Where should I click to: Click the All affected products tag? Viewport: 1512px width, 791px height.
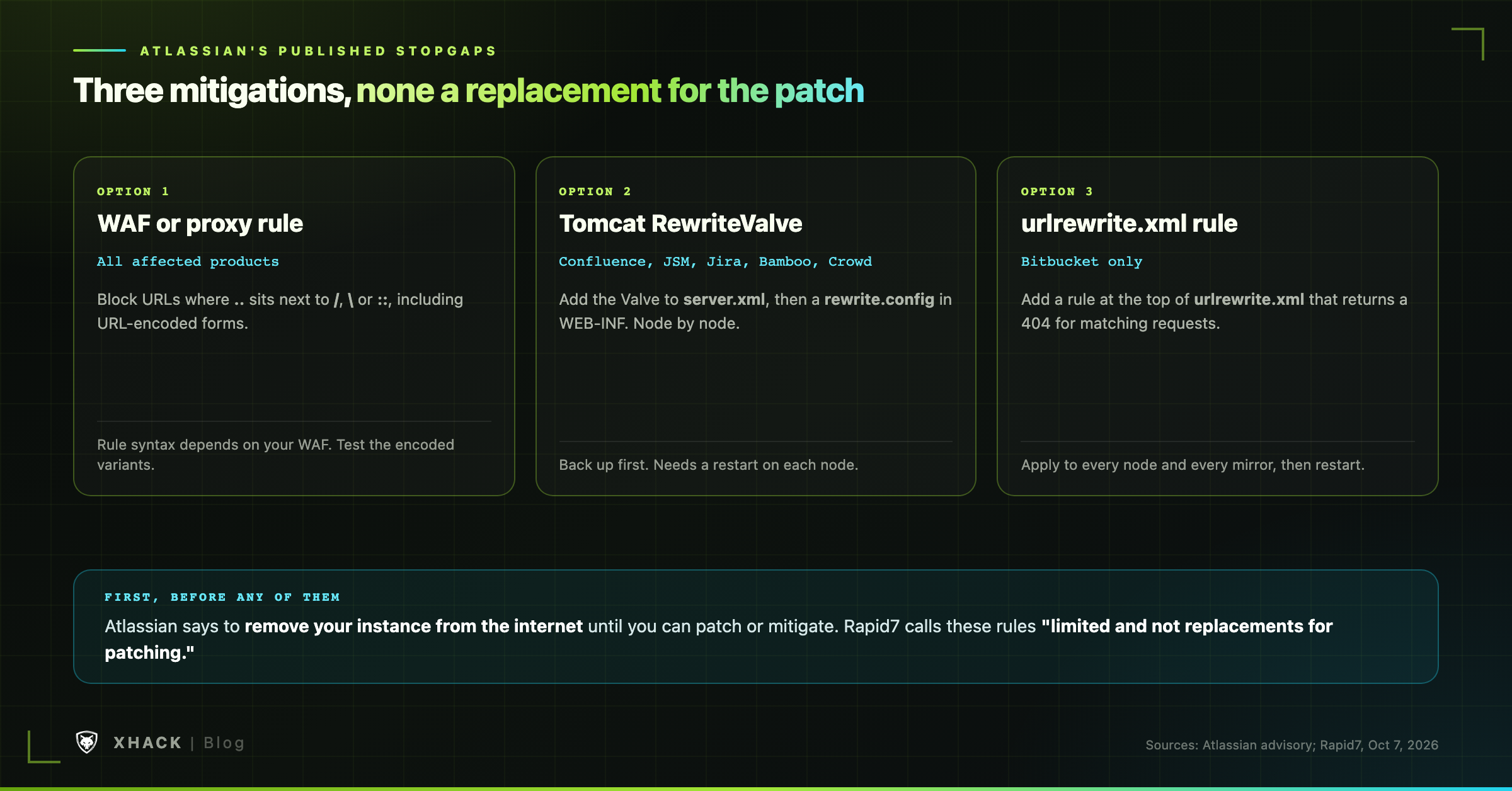(188, 261)
